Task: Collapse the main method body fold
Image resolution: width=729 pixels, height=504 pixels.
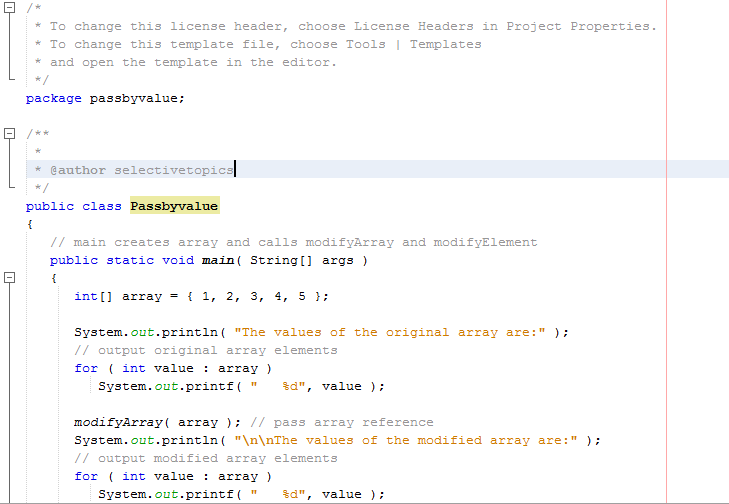Action: tap(9, 278)
